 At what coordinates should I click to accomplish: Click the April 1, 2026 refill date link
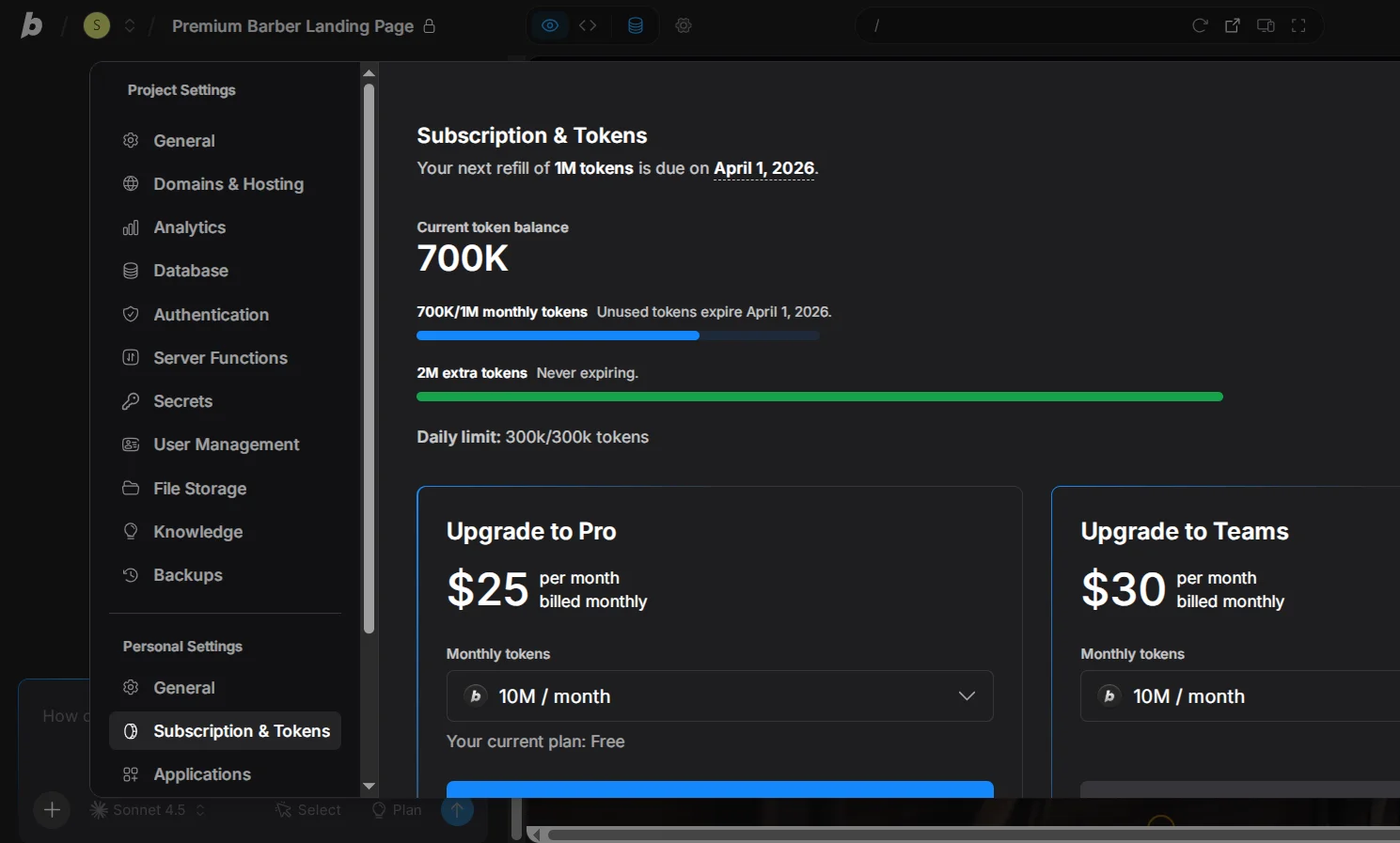click(x=763, y=168)
